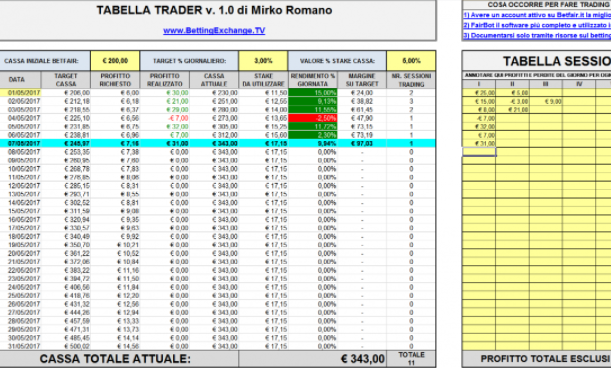Select the € 320,94 target cassa cell
Image resolution: width=611 pixels, height=368 pixels.
pyautogui.click(x=65, y=219)
